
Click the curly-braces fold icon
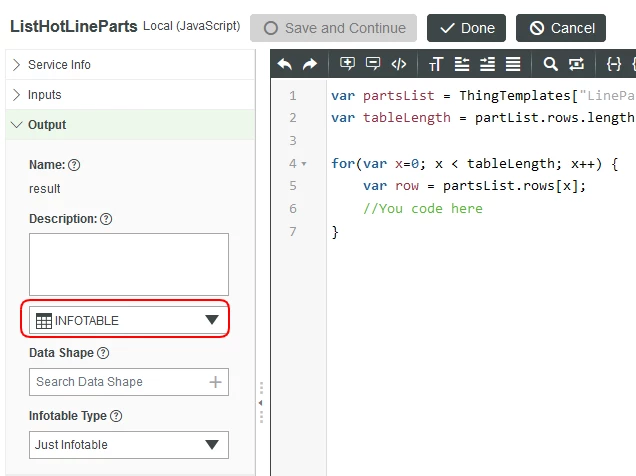(x=613, y=64)
